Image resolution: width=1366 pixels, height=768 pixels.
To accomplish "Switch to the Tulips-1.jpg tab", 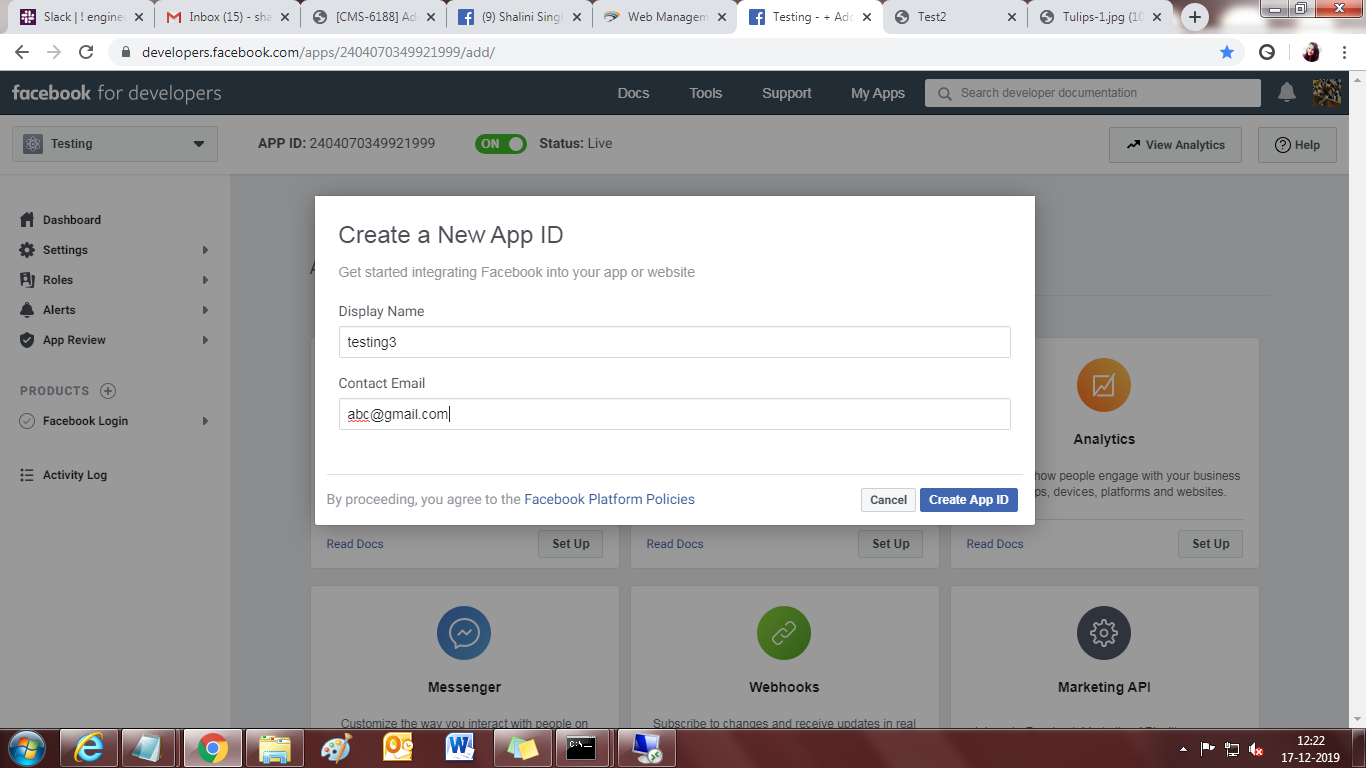I will click(1101, 17).
